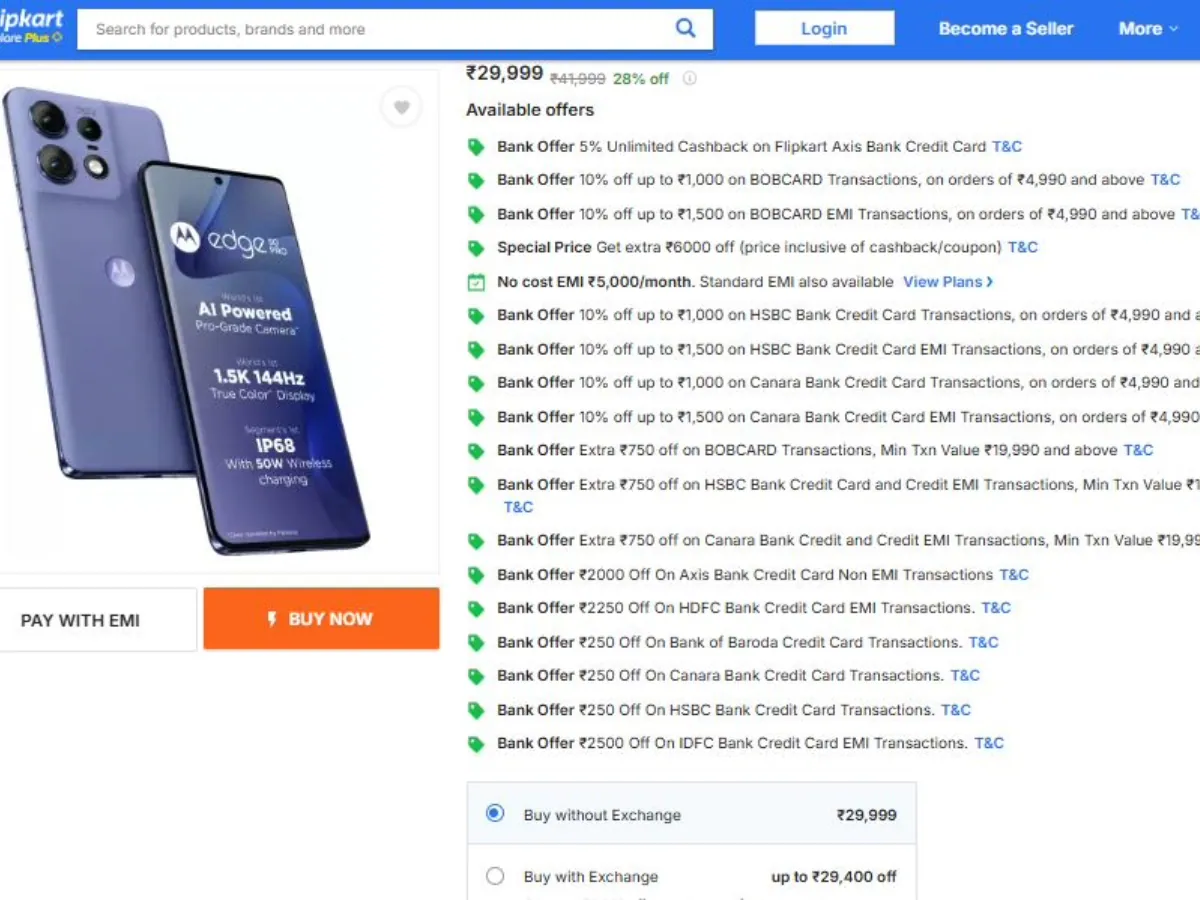Open the Flipkart logo home link
Screen dimensions: 1200x900
pyautogui.click(x=32, y=28)
